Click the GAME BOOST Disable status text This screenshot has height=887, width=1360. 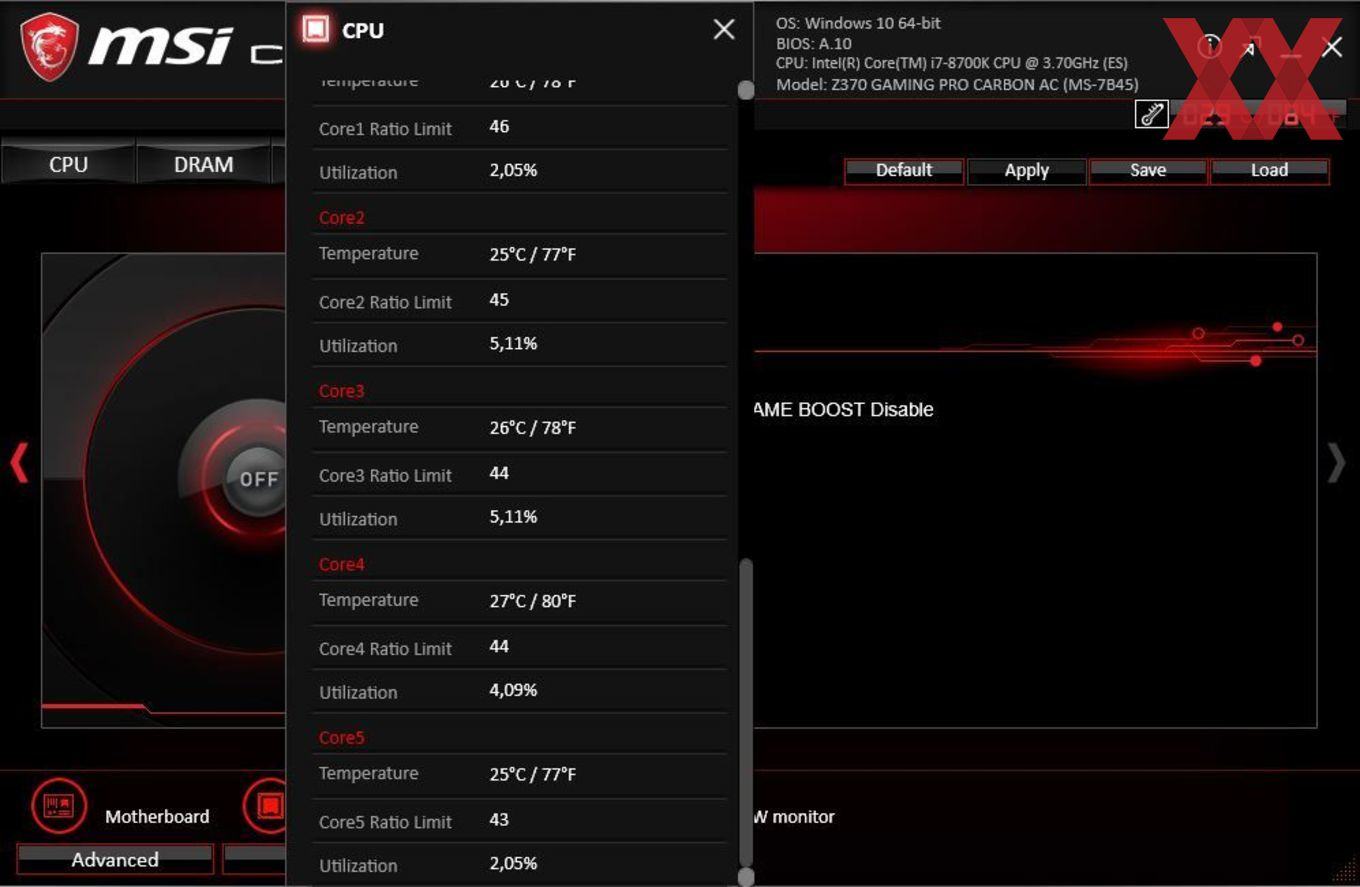(843, 410)
